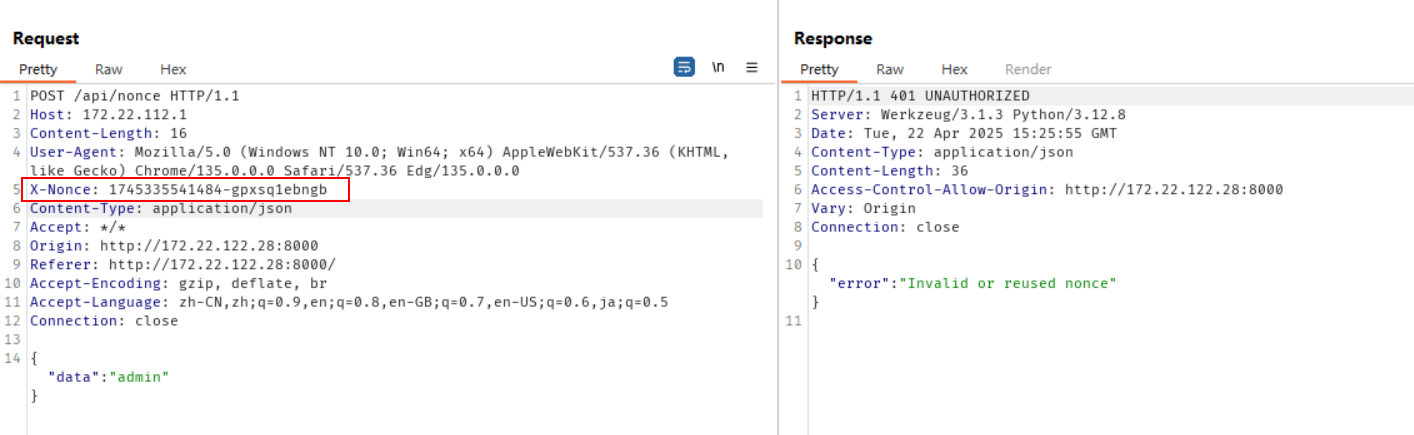This screenshot has width=1414, height=435.
Task: Toggle the request pretty-print wrap icon
Action: 684,68
